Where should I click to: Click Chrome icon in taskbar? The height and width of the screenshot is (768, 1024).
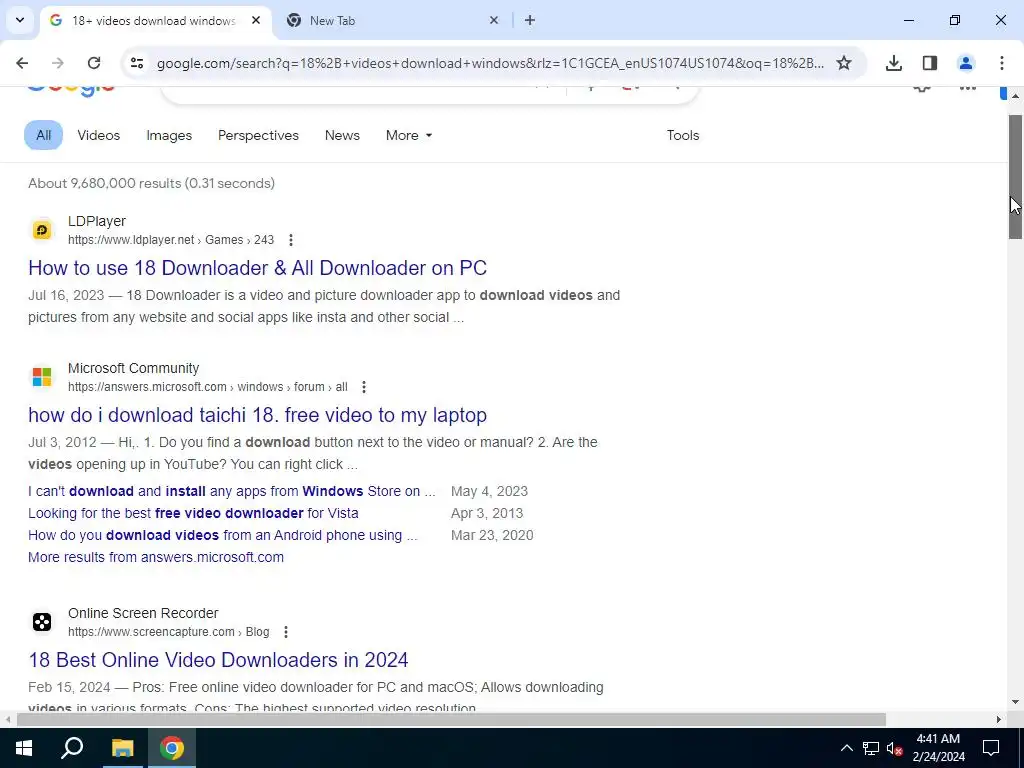(x=172, y=748)
